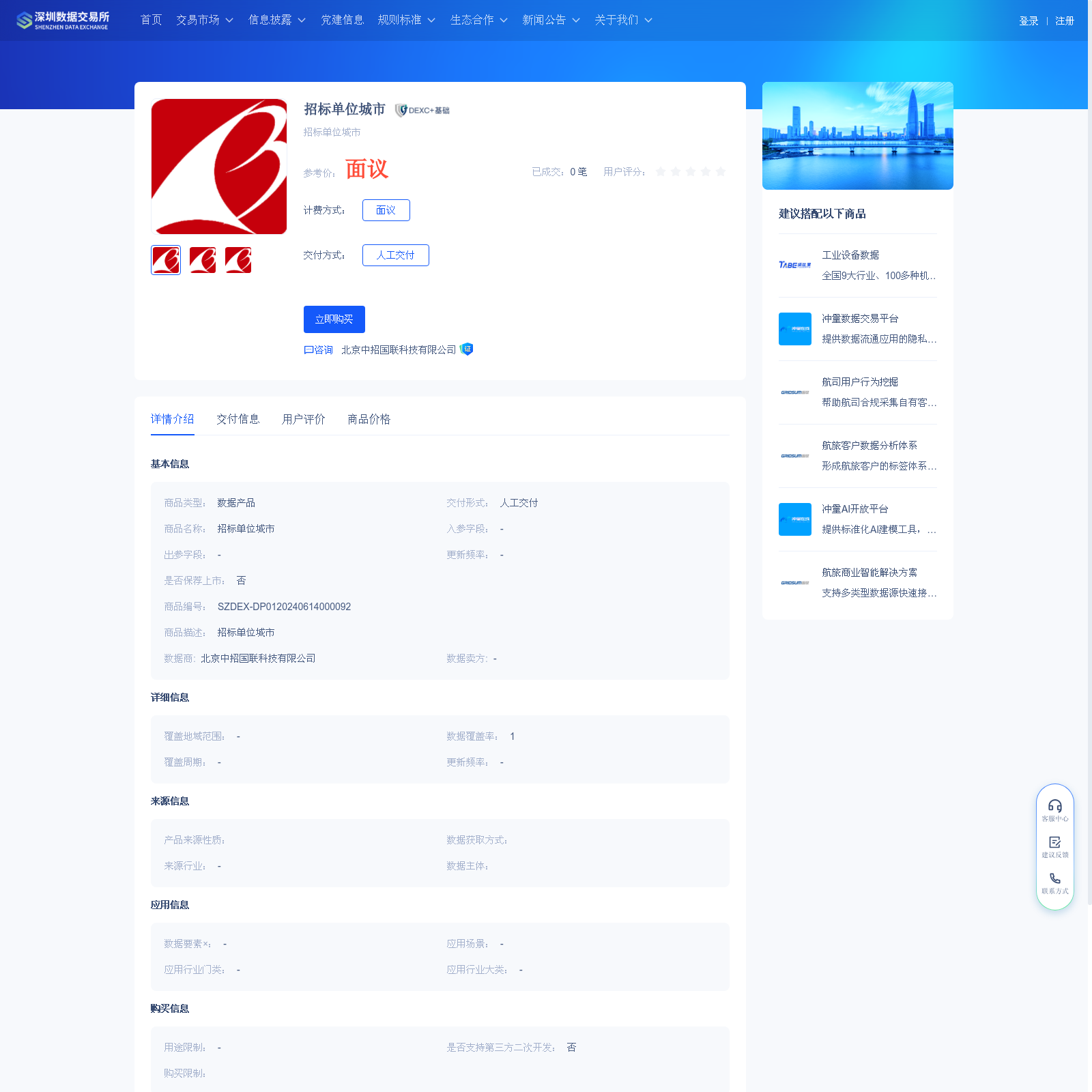1092x1092 pixels.
Task: Open the 北京中招国联科技有限公司 seller link
Action: point(399,349)
